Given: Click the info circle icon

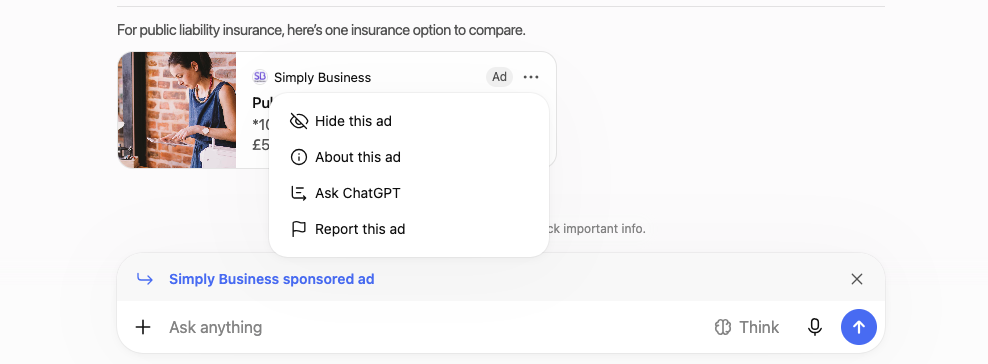Looking at the screenshot, I should pos(299,157).
